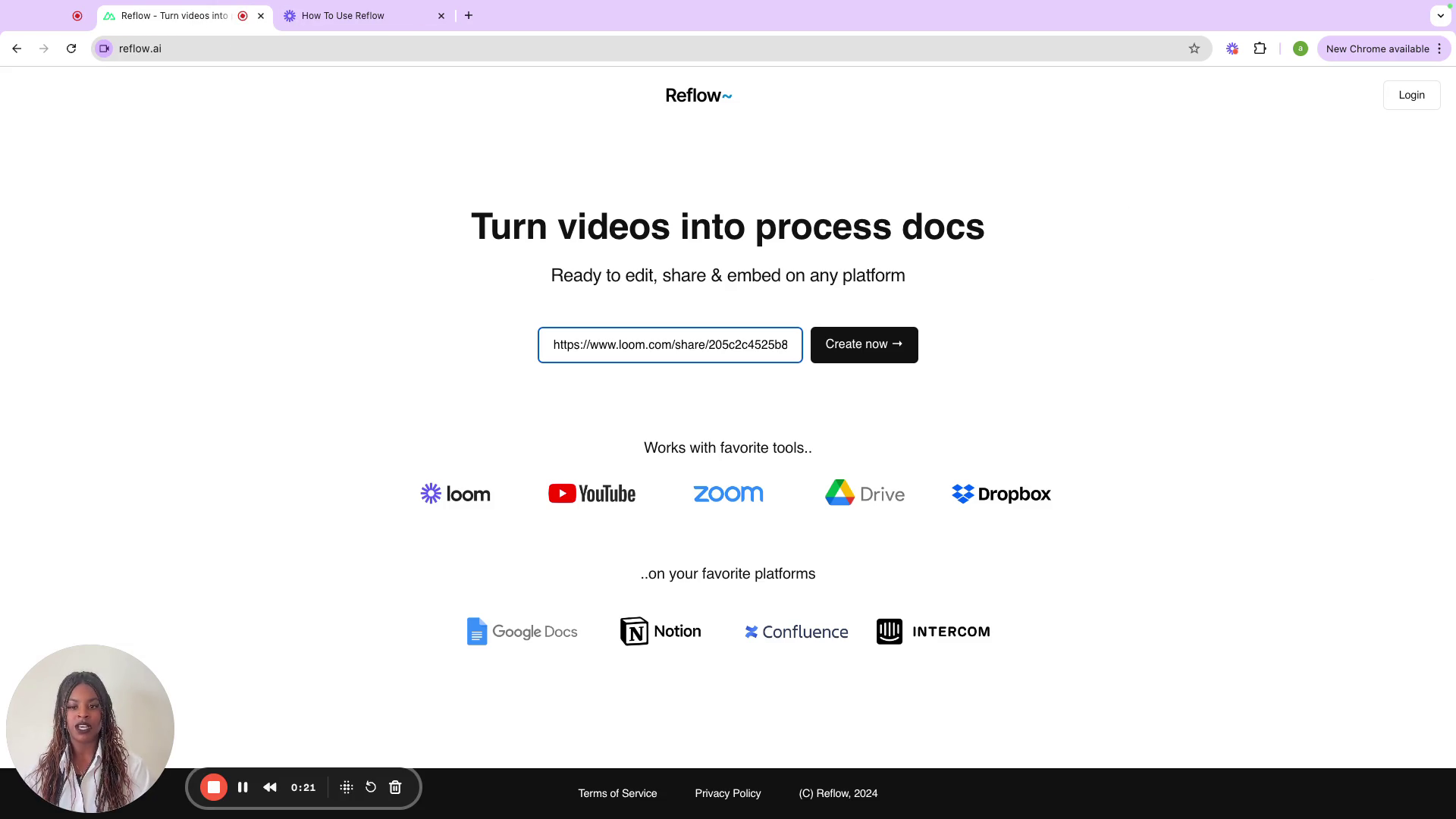Click the presenter webcam bubble
The height and width of the screenshot is (819, 1456).
89,728
